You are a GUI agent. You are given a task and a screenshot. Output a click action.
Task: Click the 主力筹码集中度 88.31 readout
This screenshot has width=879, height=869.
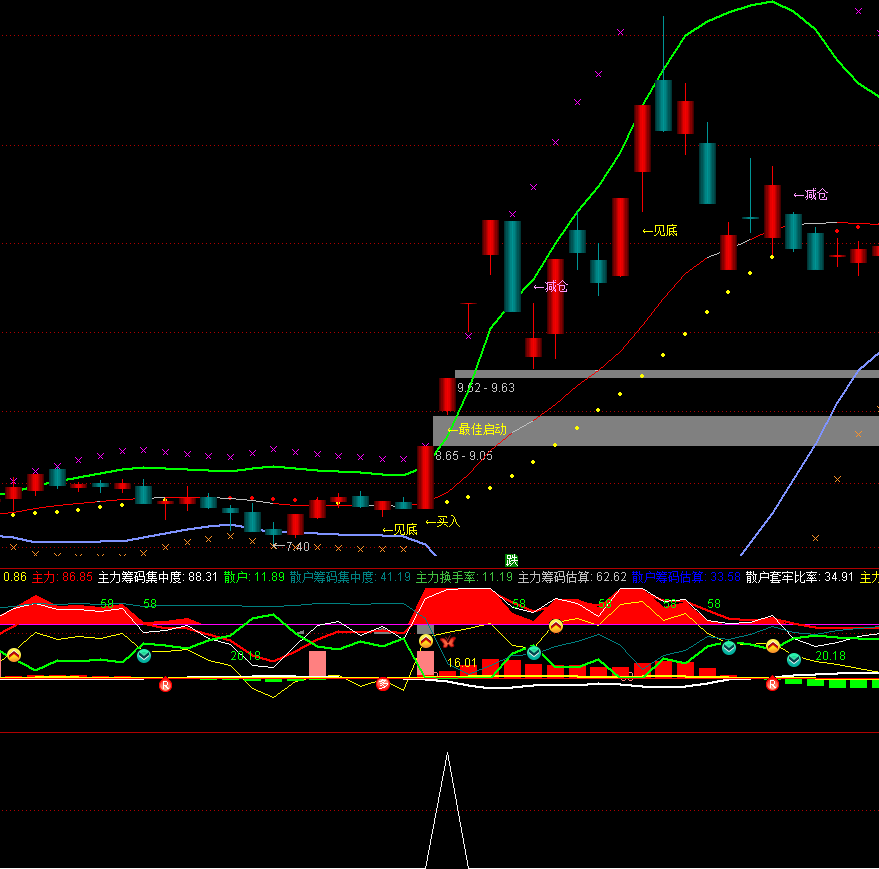point(158,577)
